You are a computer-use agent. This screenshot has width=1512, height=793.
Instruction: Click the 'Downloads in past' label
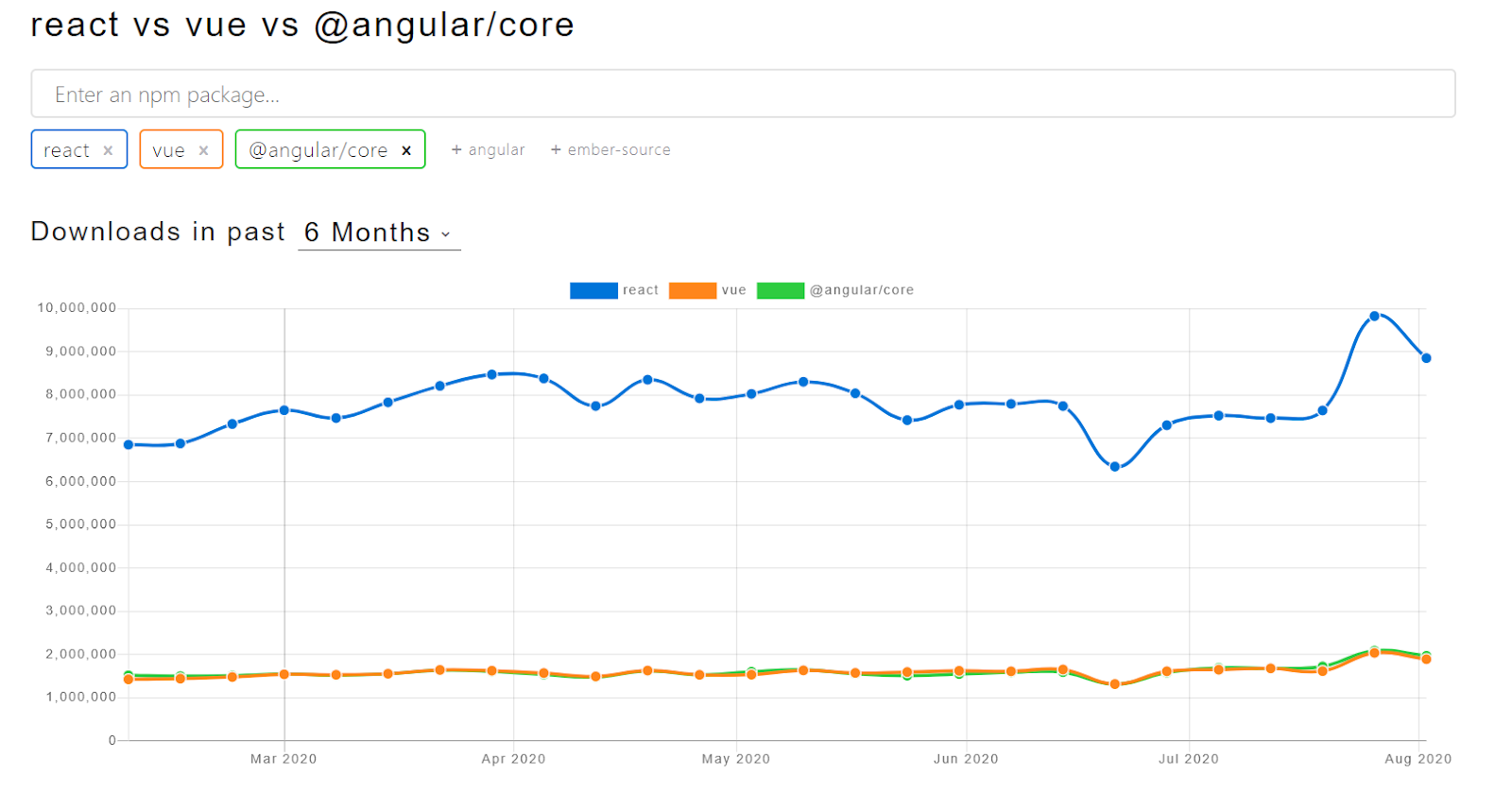158,232
